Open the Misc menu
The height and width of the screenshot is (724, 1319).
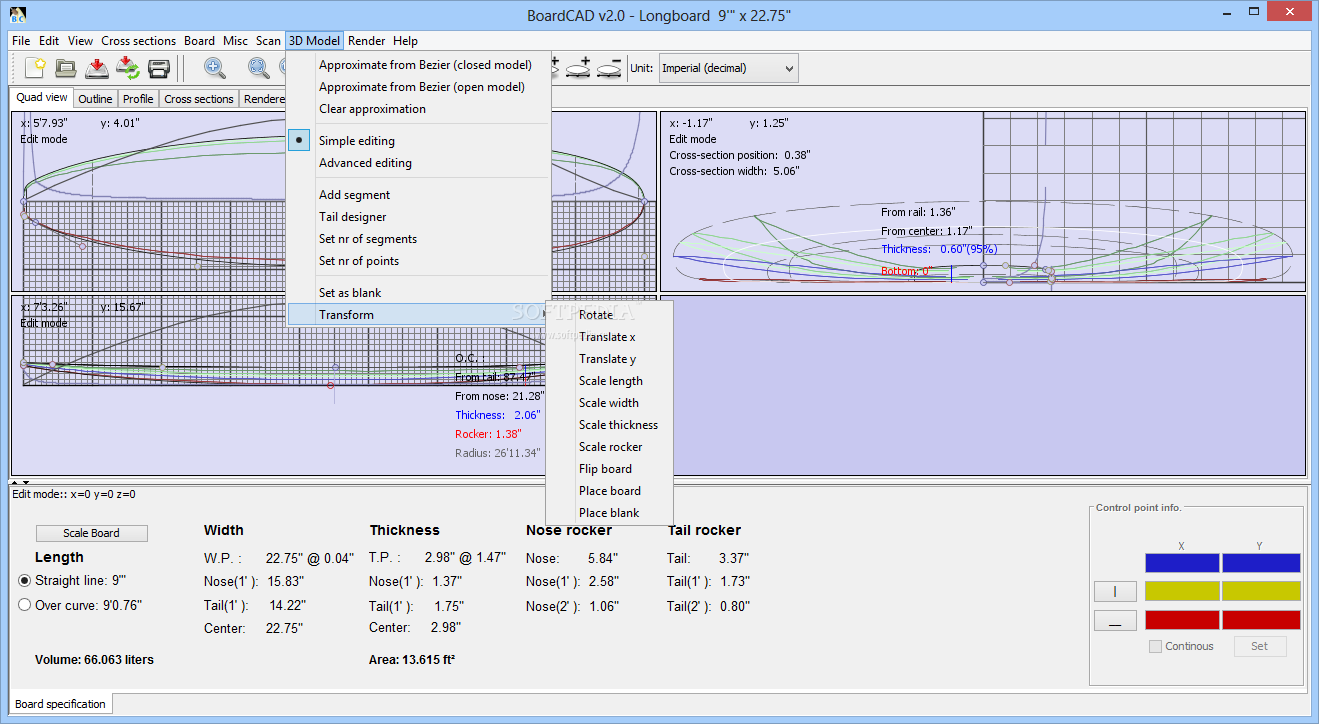(x=236, y=41)
